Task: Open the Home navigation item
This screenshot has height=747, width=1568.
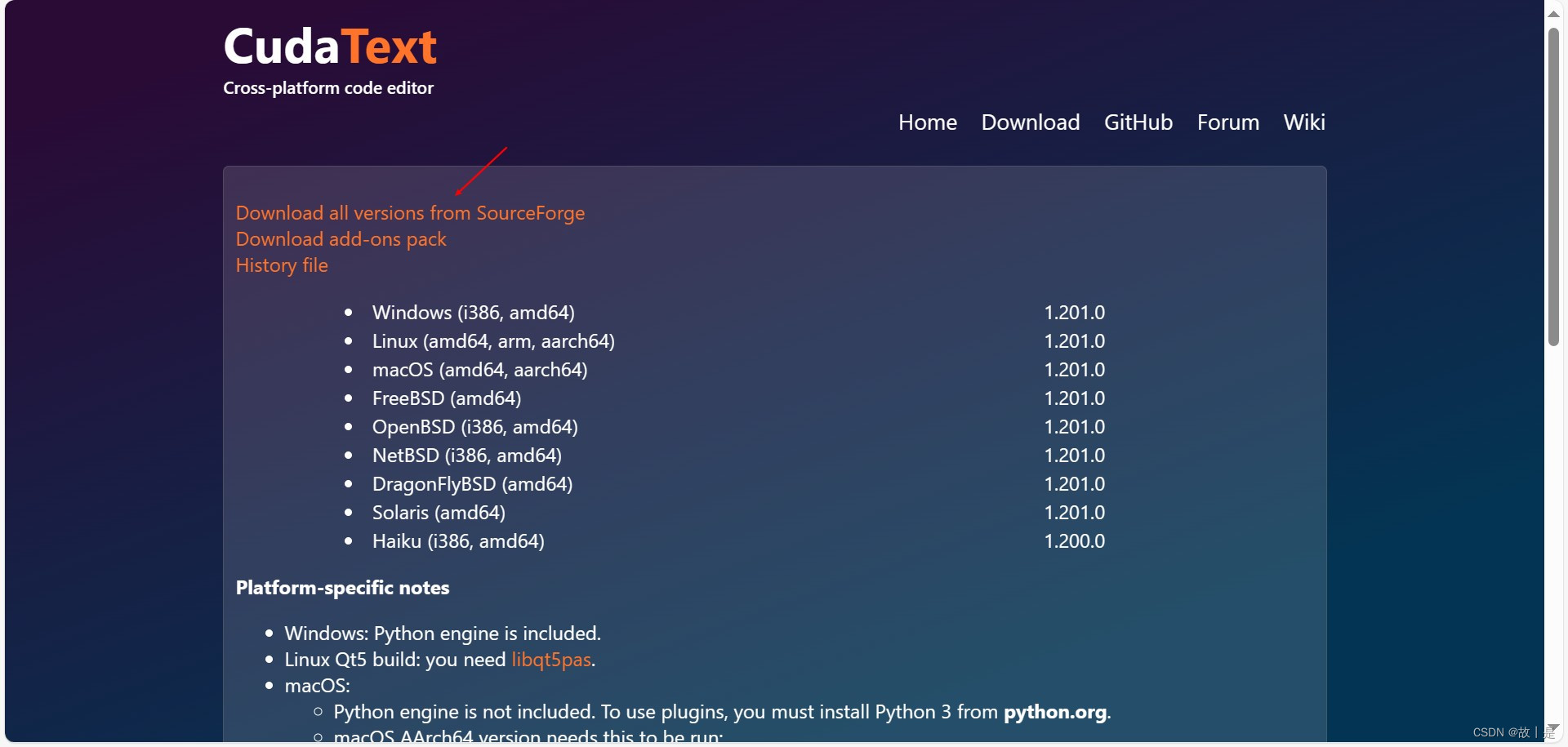Action: pos(927,122)
